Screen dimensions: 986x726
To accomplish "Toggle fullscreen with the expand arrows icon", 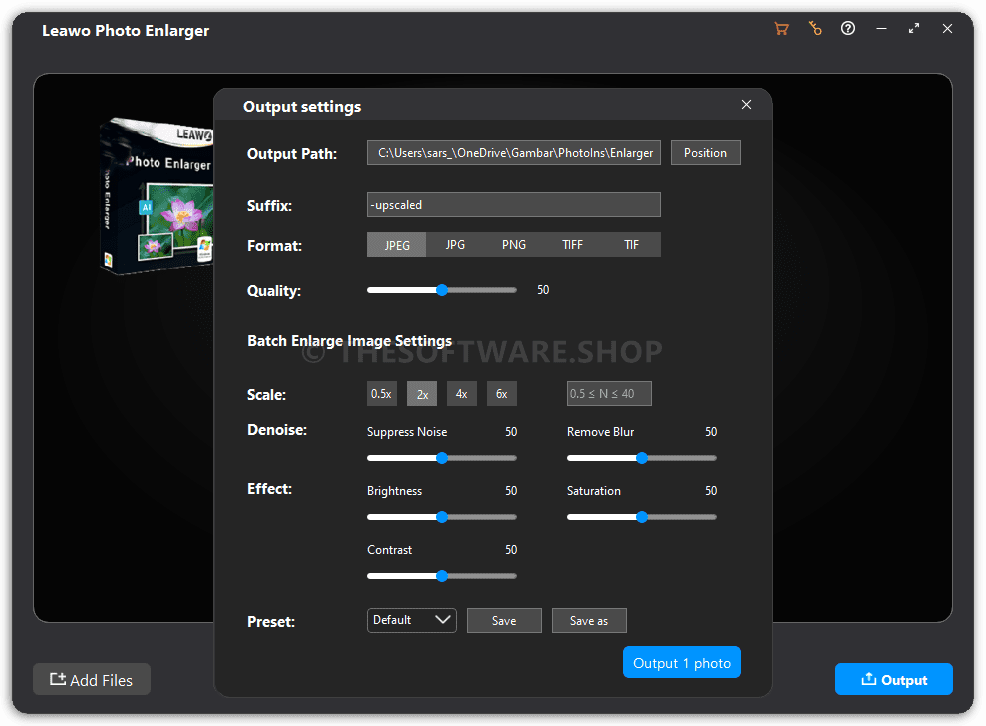I will coord(914,28).
